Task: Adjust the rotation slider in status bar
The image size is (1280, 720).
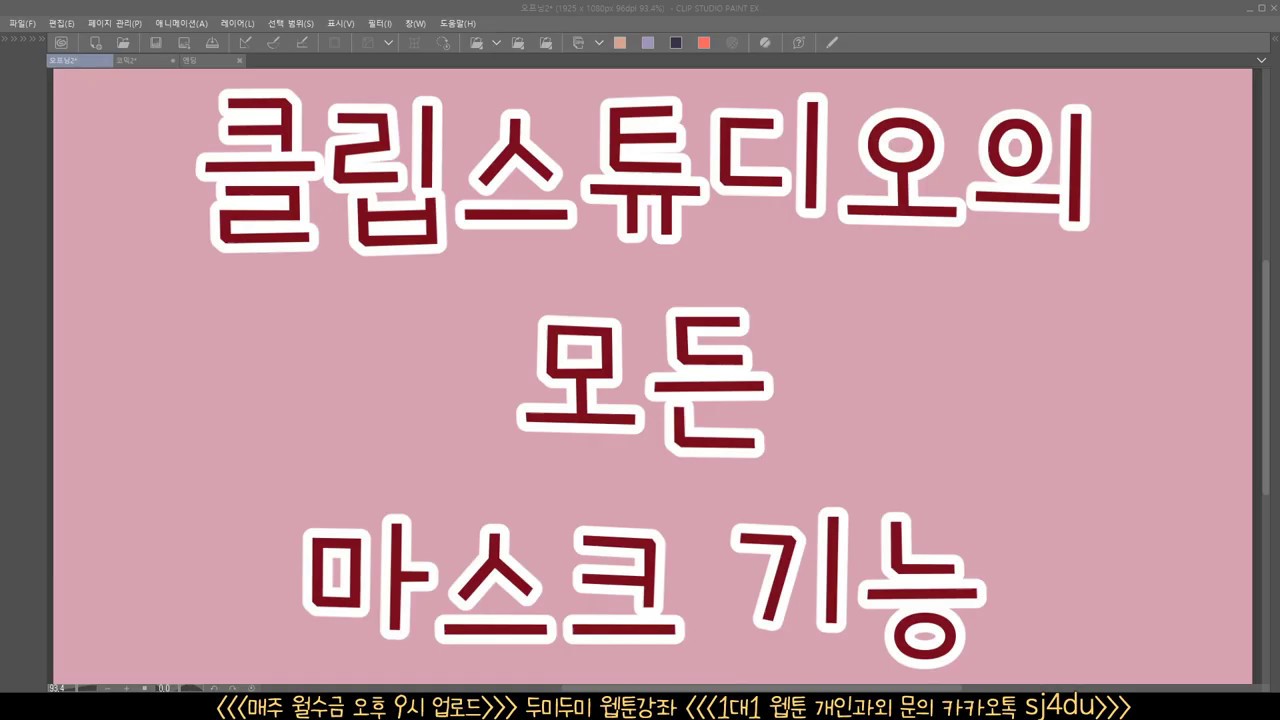Action: (x=192, y=688)
